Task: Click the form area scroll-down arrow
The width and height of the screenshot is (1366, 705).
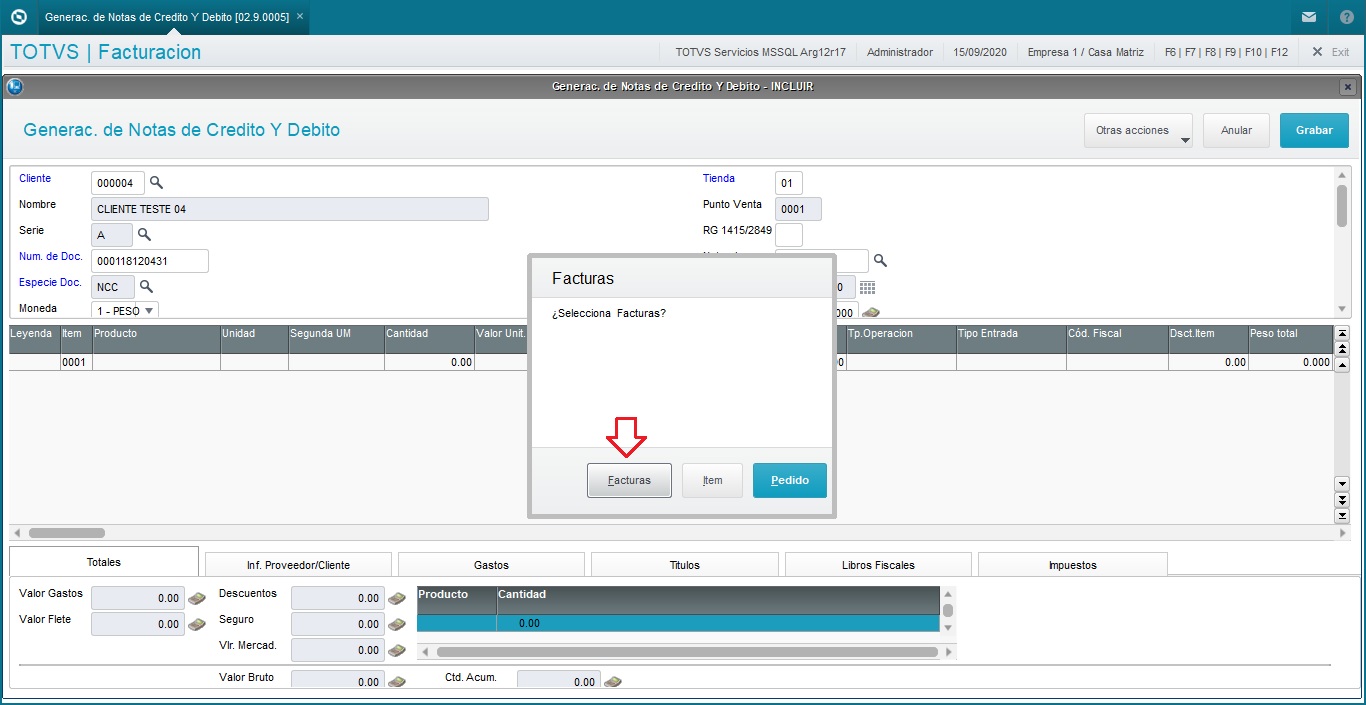Action: (x=1342, y=309)
